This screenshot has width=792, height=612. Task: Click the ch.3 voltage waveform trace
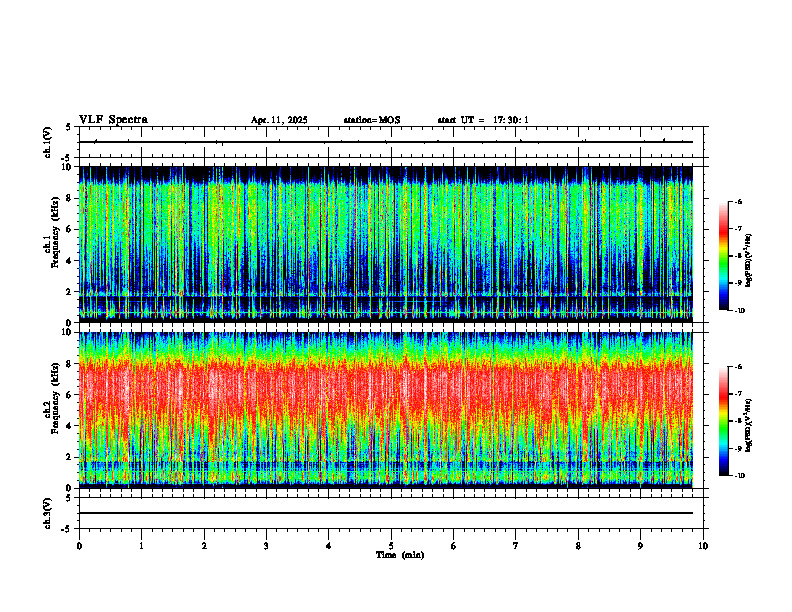pos(385,513)
